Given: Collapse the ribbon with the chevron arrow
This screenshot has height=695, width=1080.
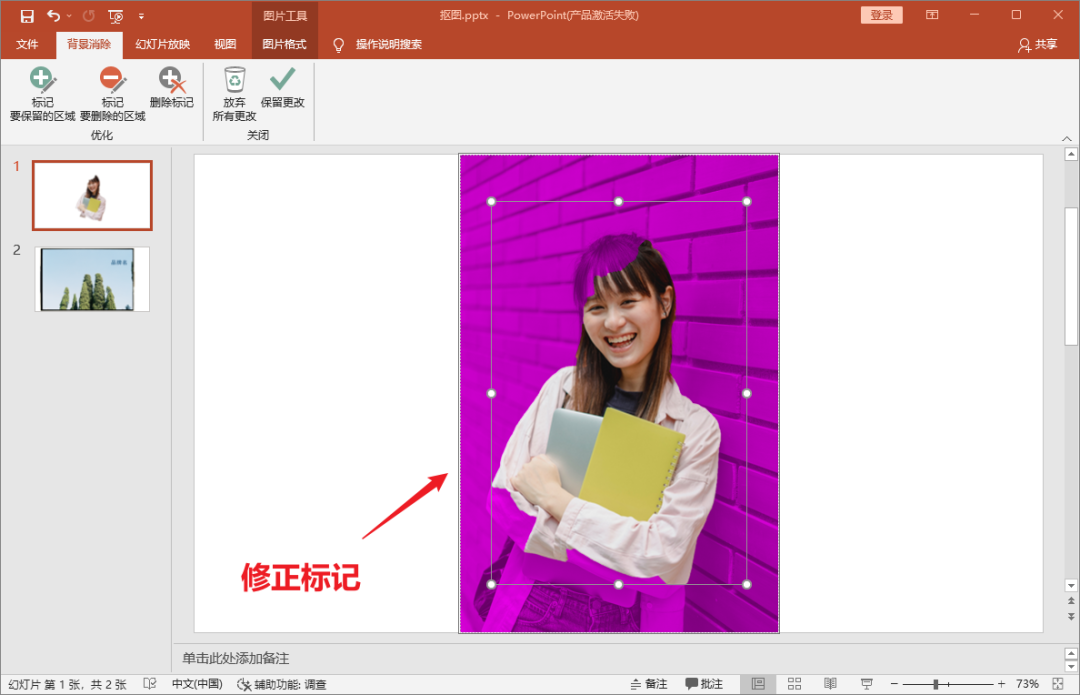Looking at the screenshot, I should pos(1066,138).
